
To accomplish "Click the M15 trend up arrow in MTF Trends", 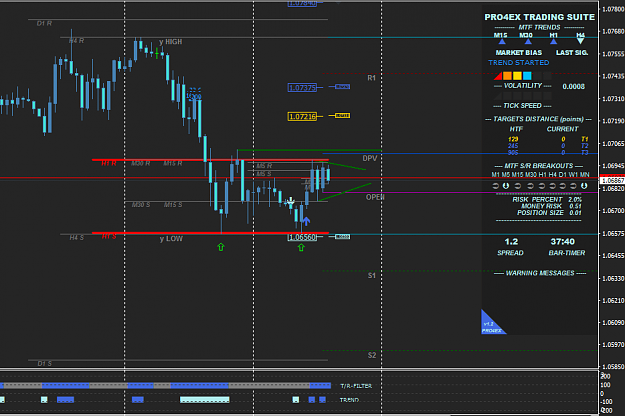I will click(502, 41).
